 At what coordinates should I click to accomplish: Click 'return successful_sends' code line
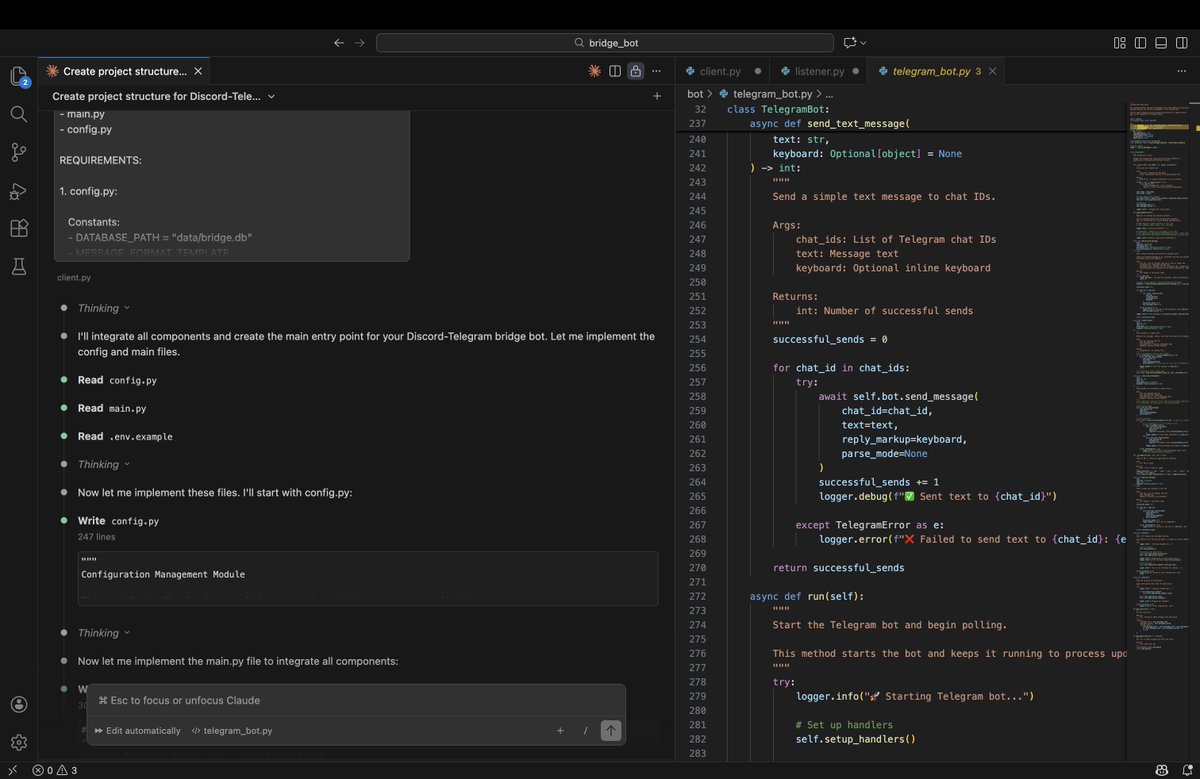838,568
